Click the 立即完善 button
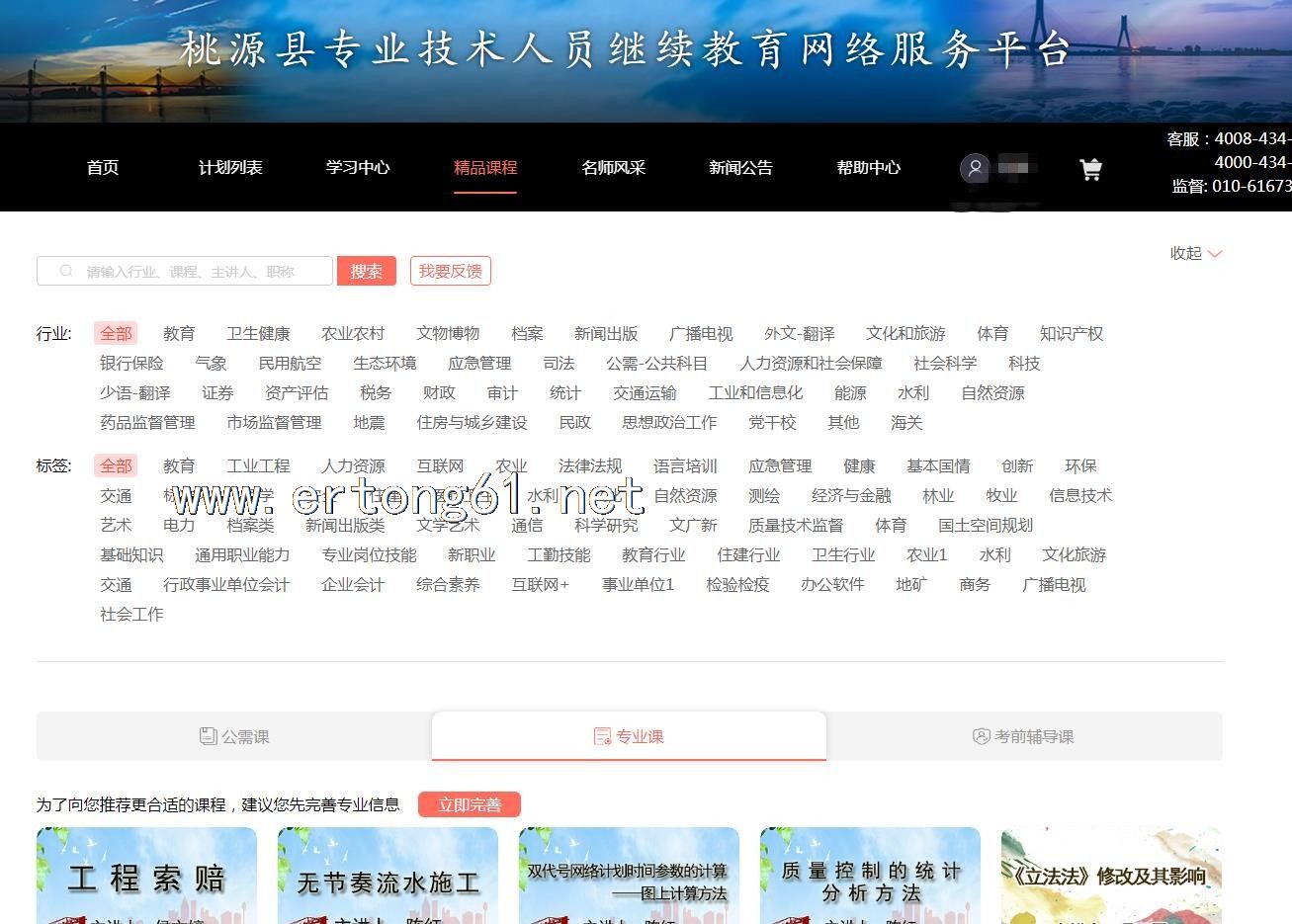 469,804
